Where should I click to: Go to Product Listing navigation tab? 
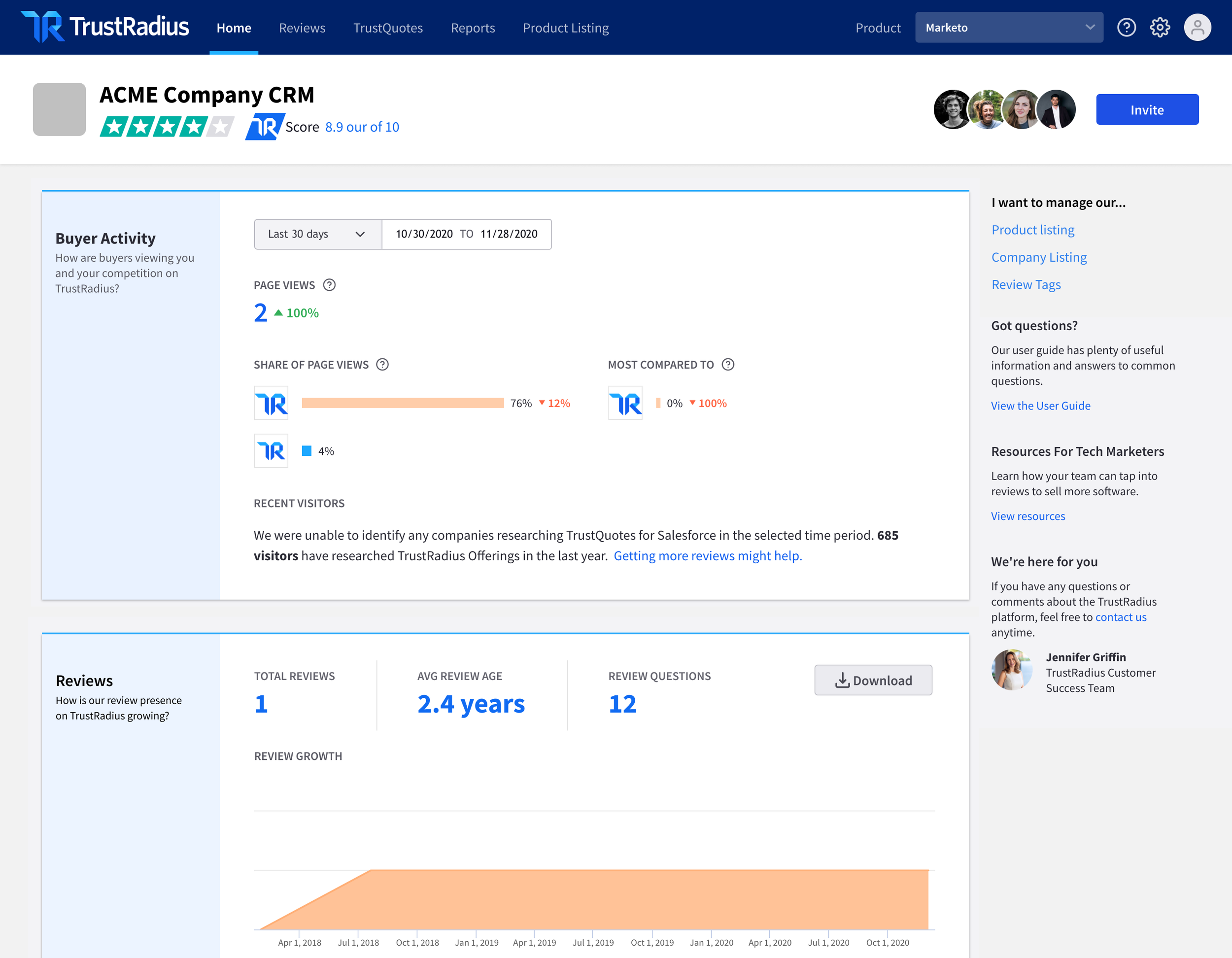click(x=565, y=28)
